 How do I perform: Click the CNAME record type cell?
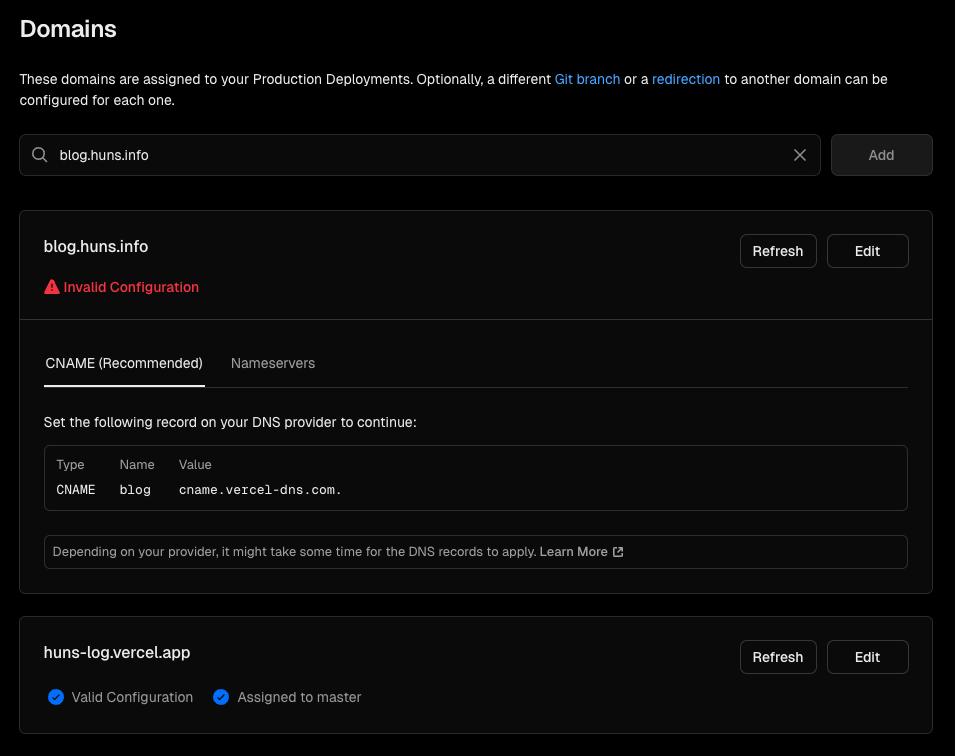tap(76, 490)
